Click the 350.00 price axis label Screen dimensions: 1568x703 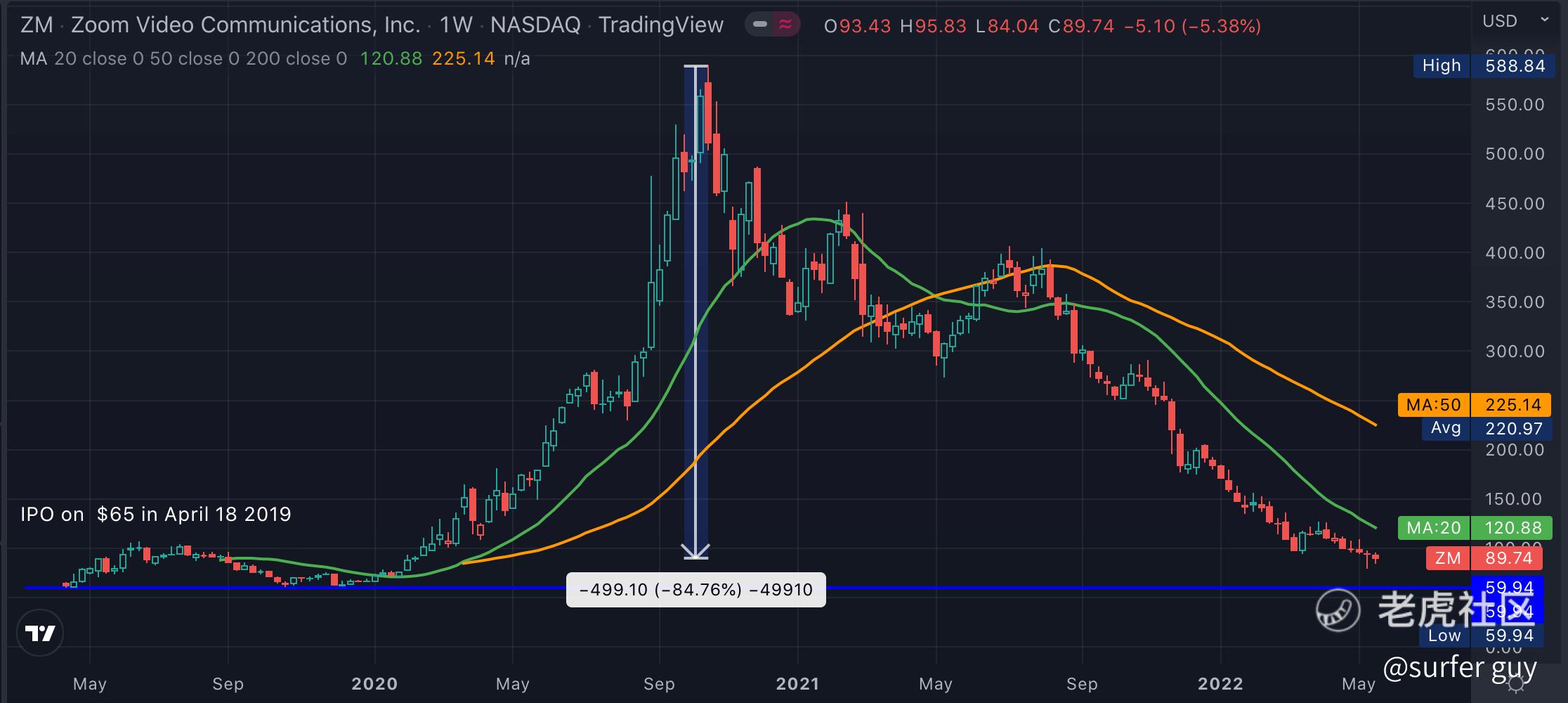tap(1515, 302)
